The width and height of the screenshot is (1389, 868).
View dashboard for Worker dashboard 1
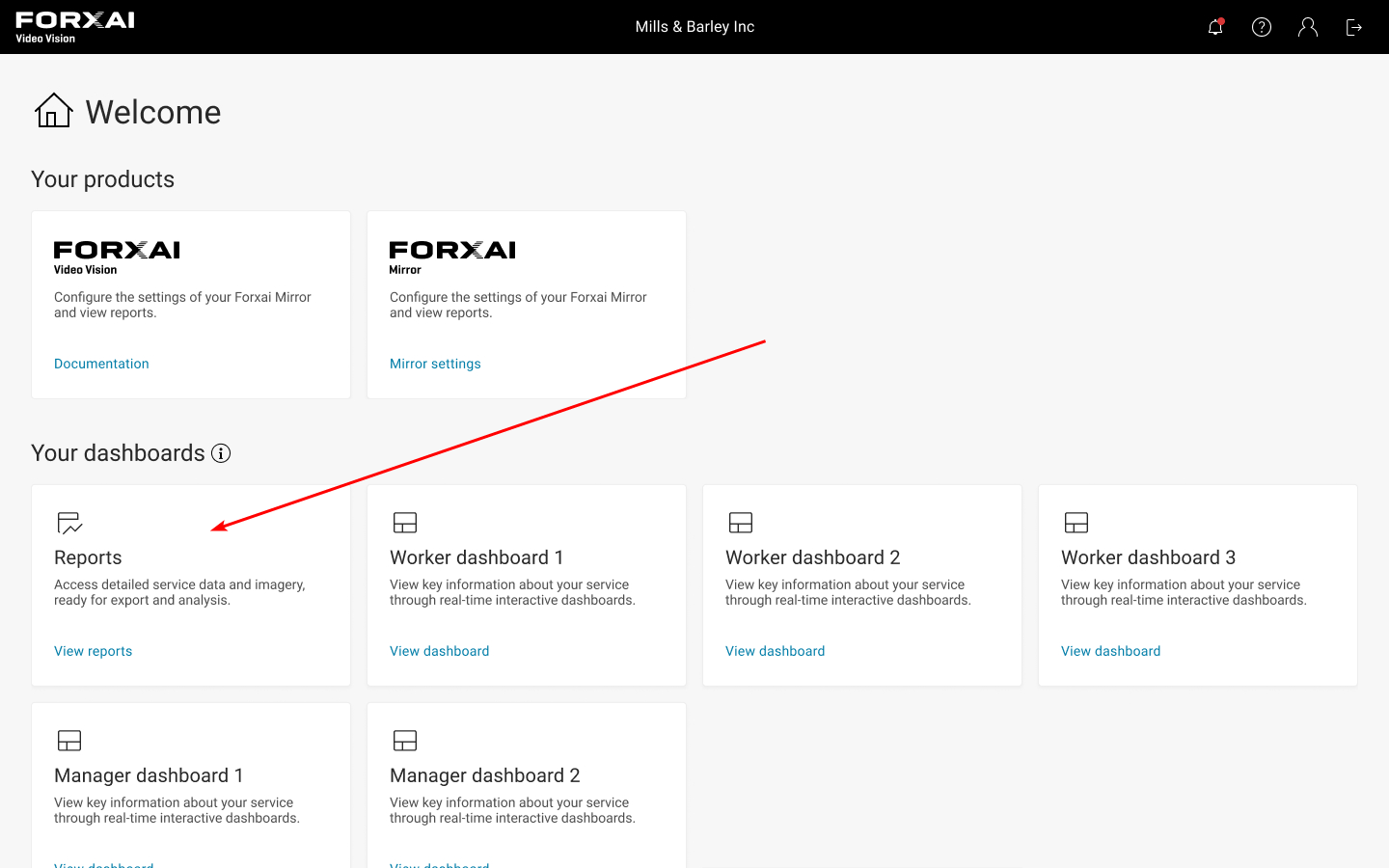pos(440,651)
